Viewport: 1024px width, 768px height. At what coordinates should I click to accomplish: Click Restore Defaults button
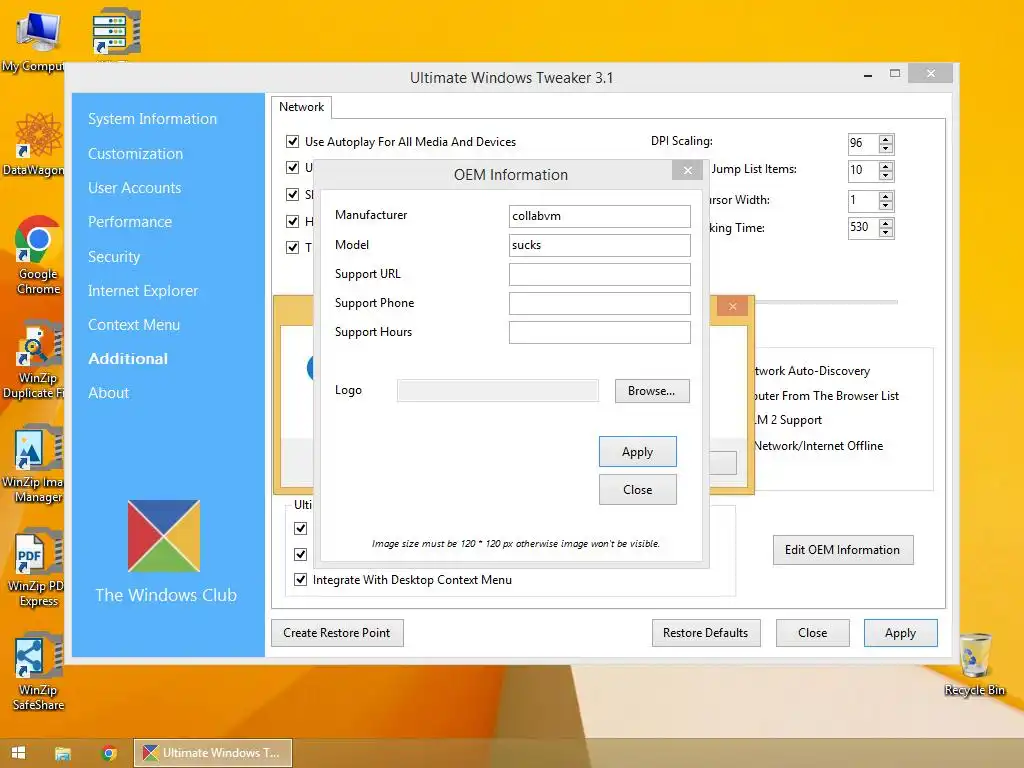coord(706,633)
